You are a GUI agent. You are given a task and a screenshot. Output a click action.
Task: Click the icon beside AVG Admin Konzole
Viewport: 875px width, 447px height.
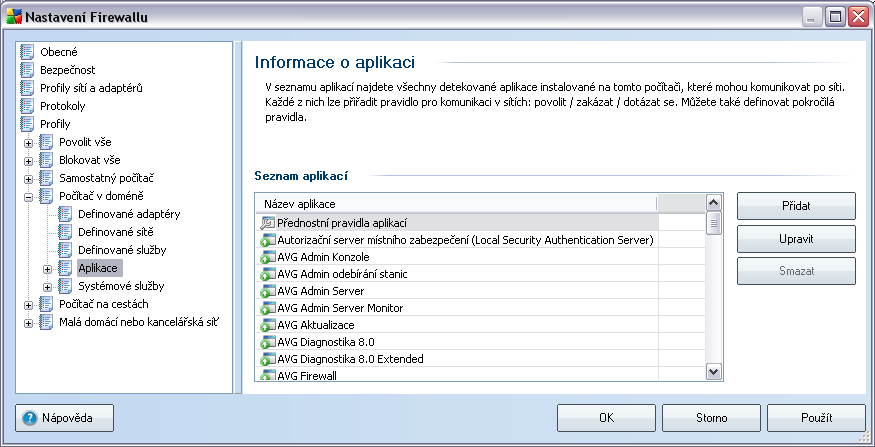267,257
